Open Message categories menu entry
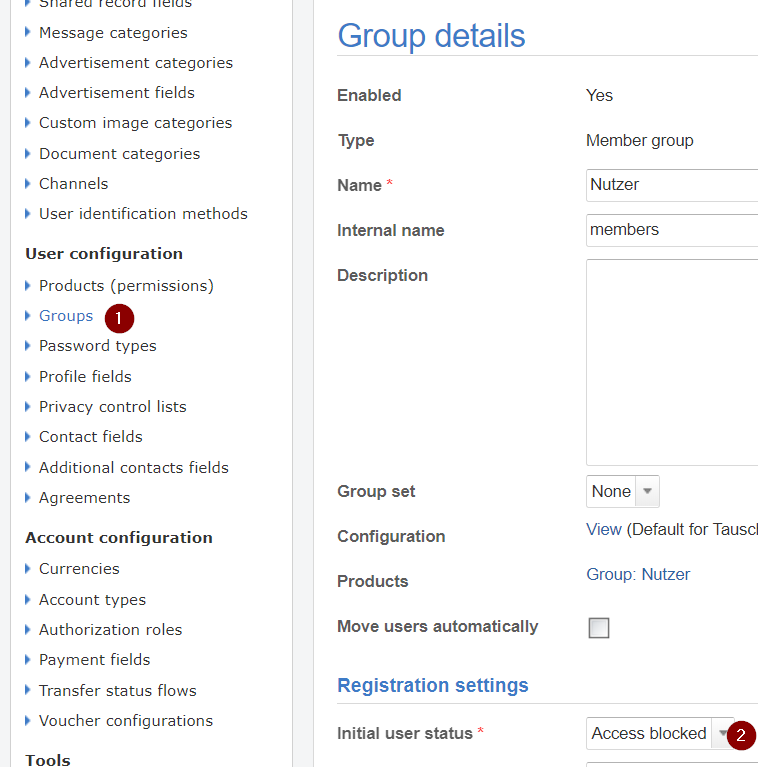This screenshot has width=758, height=767. 113,33
